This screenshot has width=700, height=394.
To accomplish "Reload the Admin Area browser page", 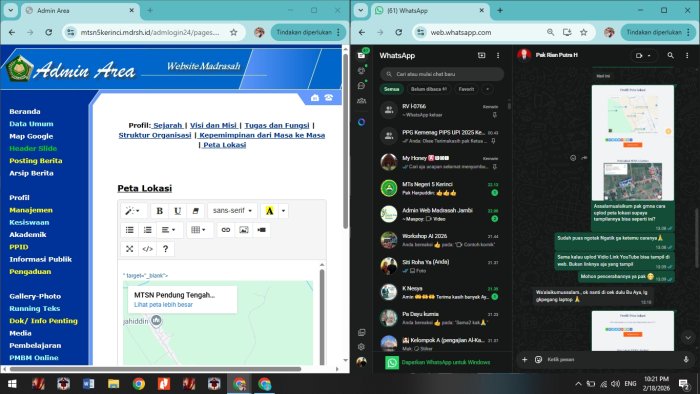I will point(49,32).
